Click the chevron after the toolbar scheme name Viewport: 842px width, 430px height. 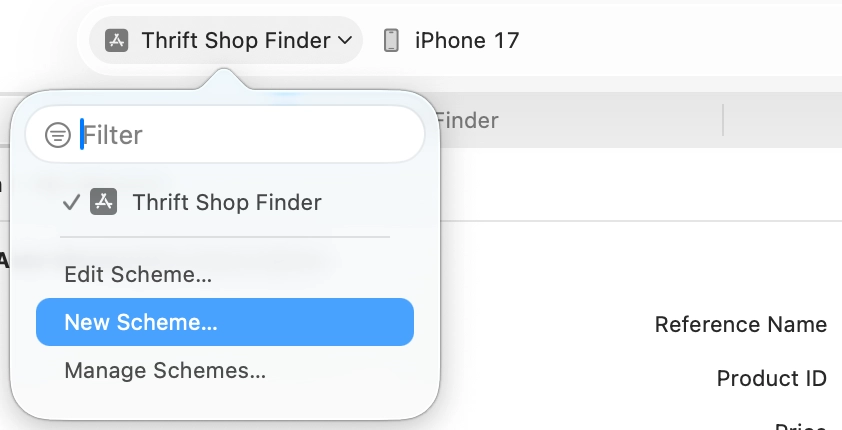point(345,41)
